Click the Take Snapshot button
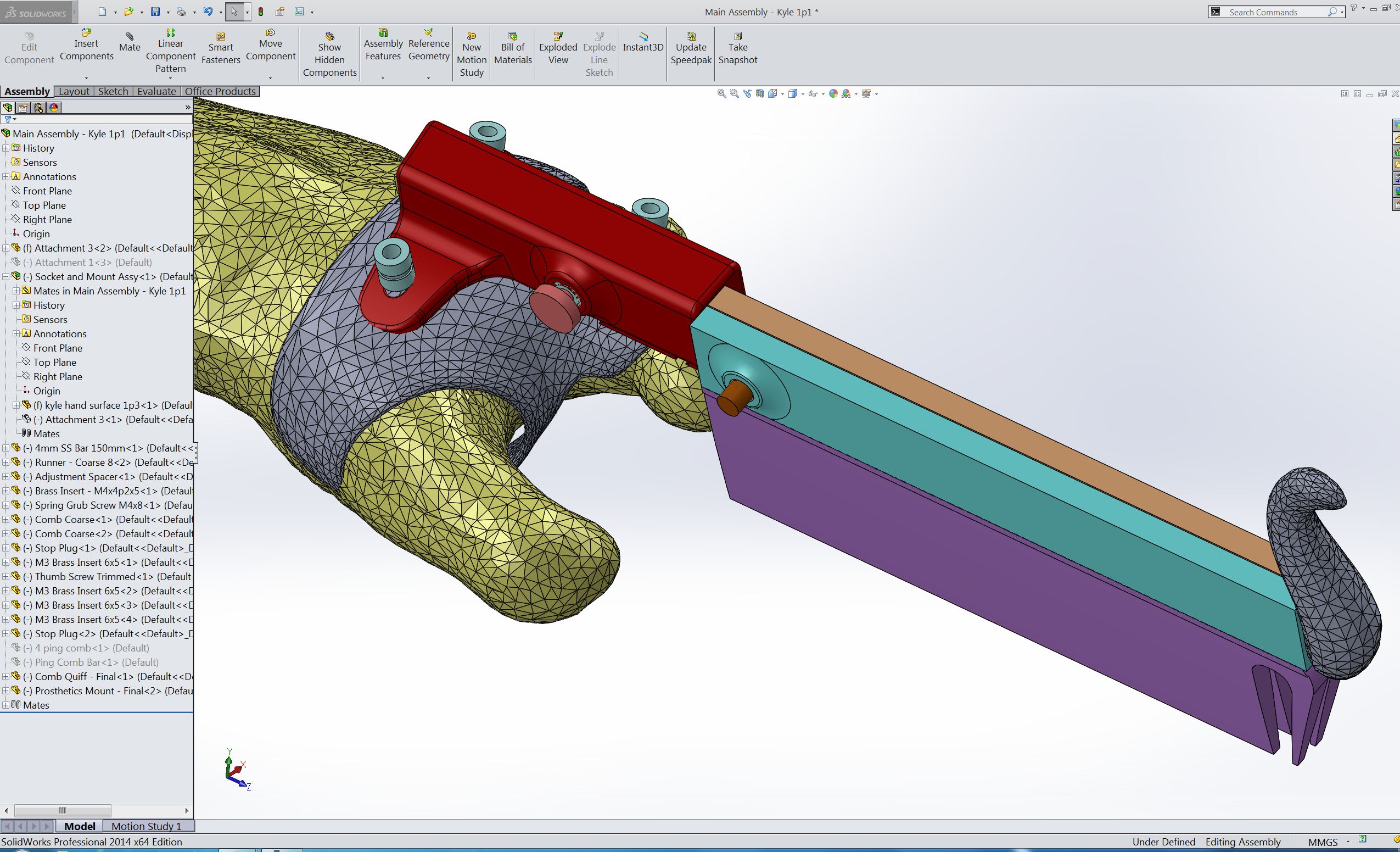 737,48
